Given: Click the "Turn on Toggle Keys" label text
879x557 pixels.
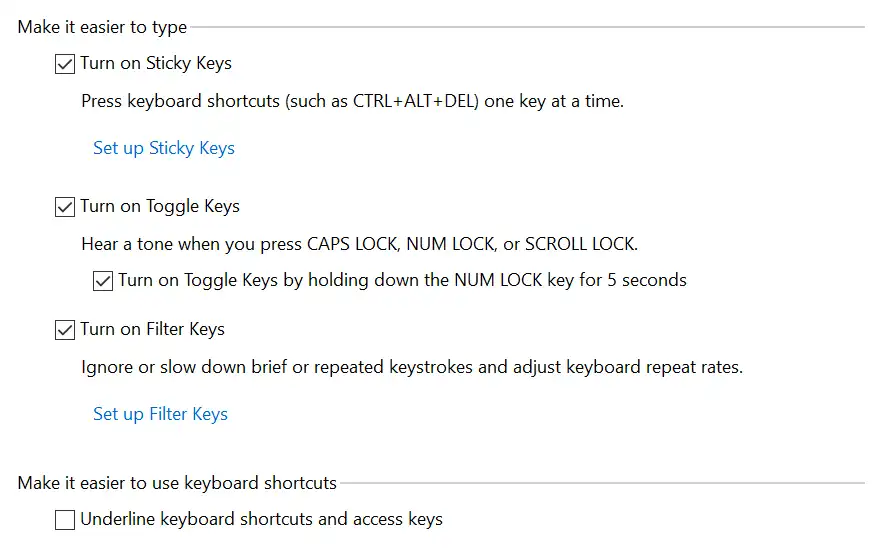Looking at the screenshot, I should [160, 206].
